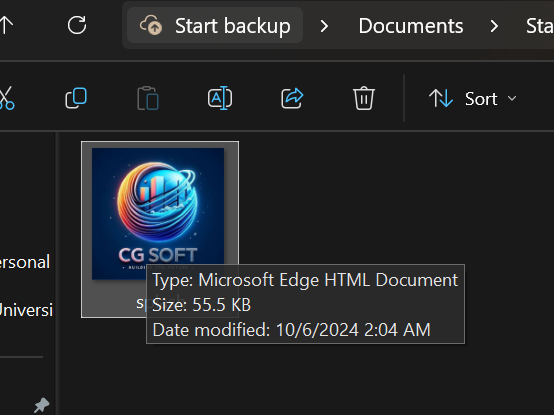The image size is (554, 415).
Task: Copy the selected file
Action: [76, 98]
